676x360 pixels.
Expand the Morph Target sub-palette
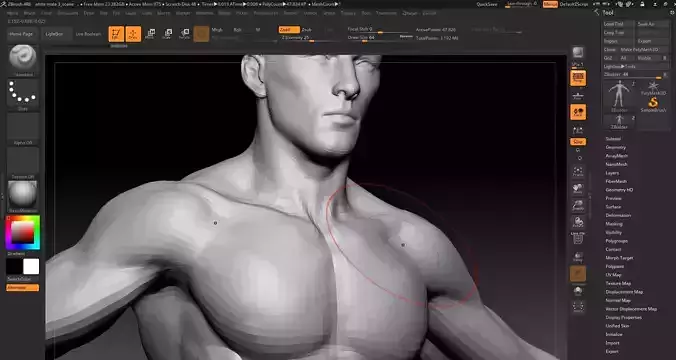(619, 258)
